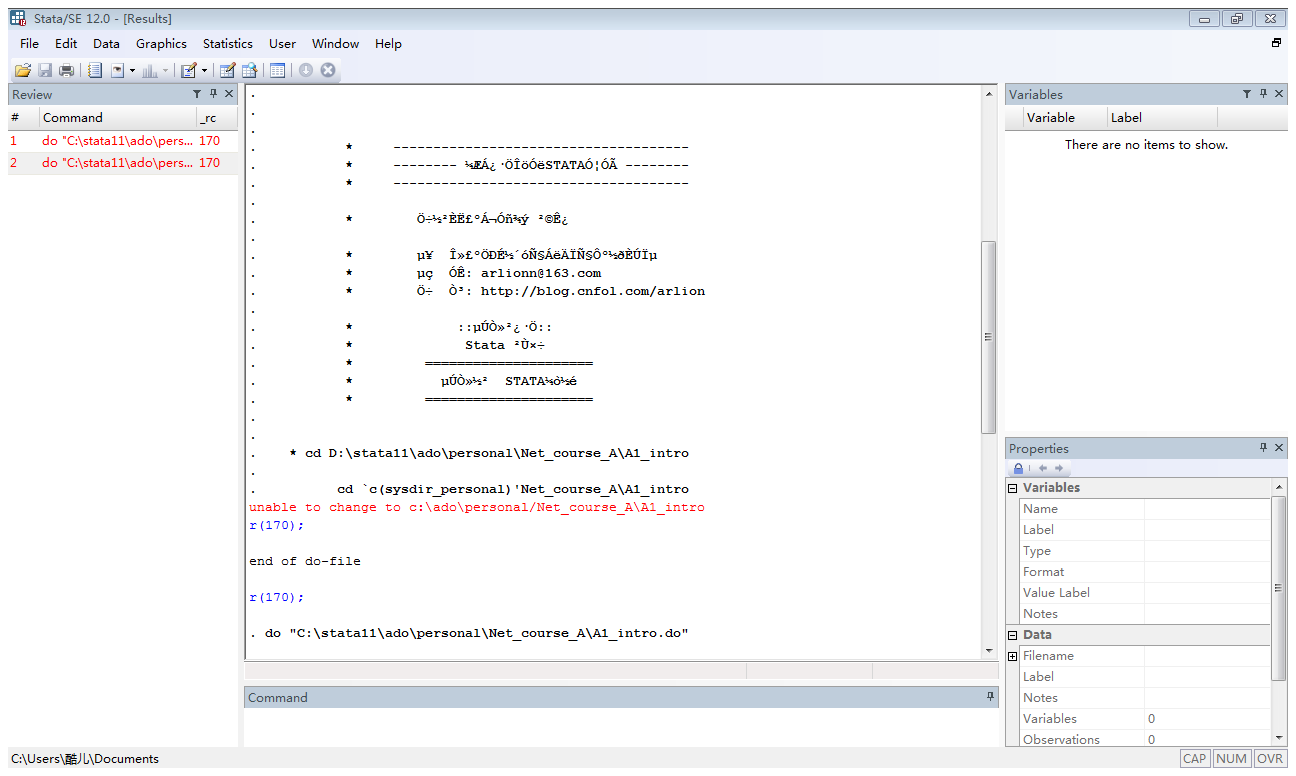Open the User menu
Screen dimensions: 1296x776
[x=282, y=43]
